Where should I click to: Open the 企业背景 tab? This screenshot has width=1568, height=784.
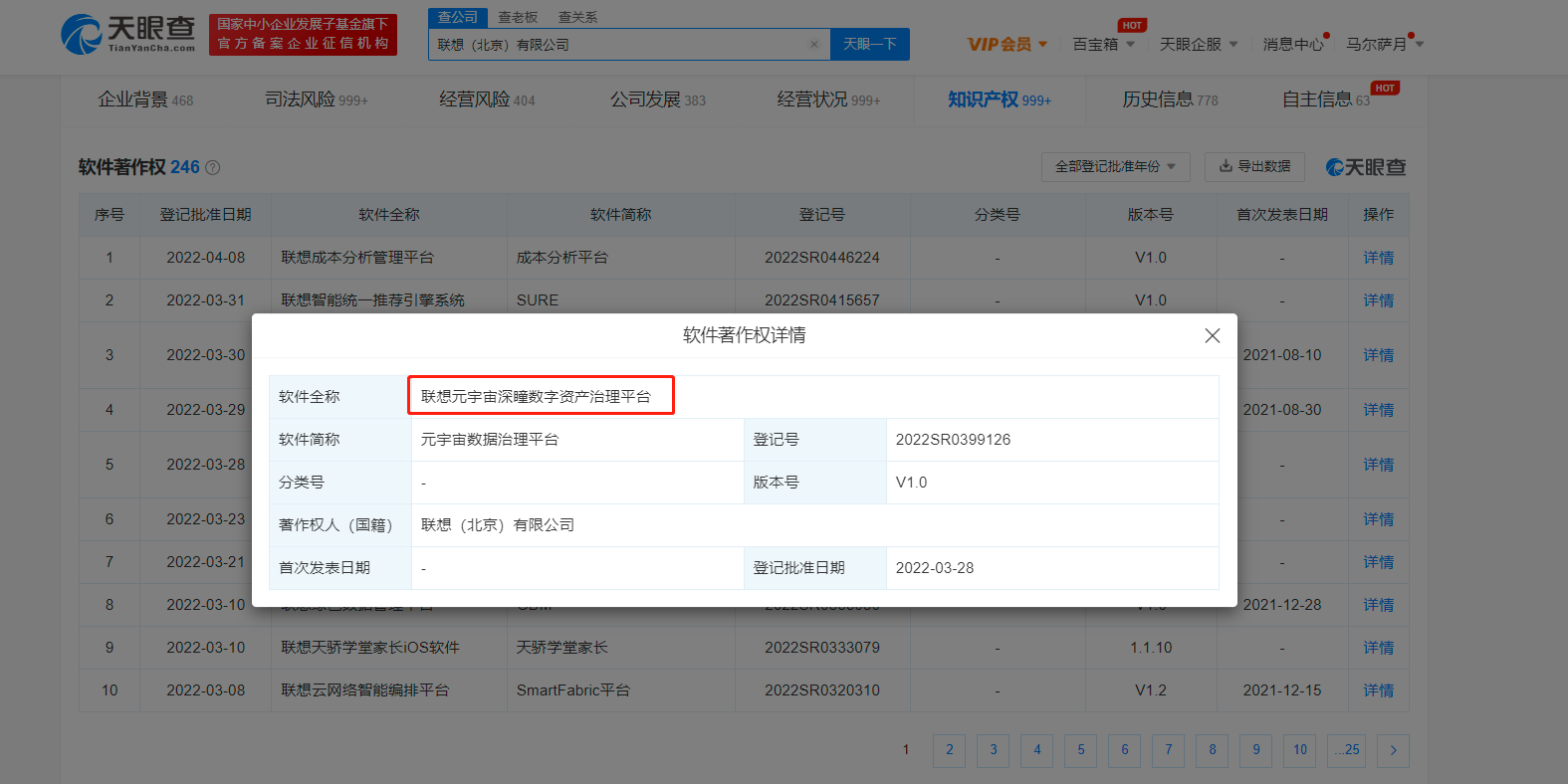coord(145,99)
